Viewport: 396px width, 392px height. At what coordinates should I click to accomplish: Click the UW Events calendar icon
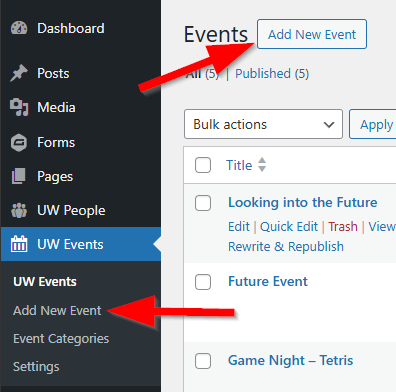[19, 244]
